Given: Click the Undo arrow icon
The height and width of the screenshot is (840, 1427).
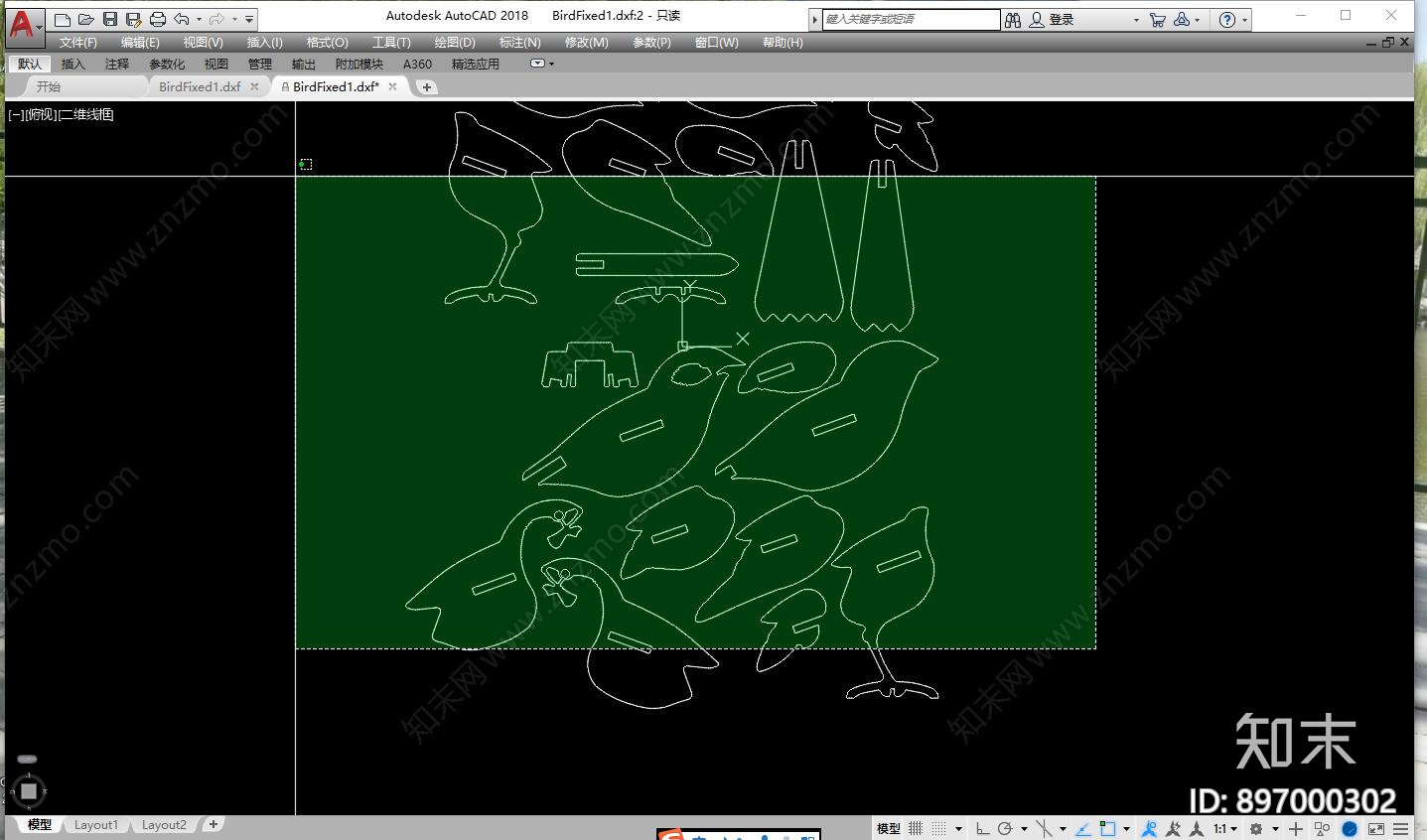Looking at the screenshot, I should [x=182, y=19].
